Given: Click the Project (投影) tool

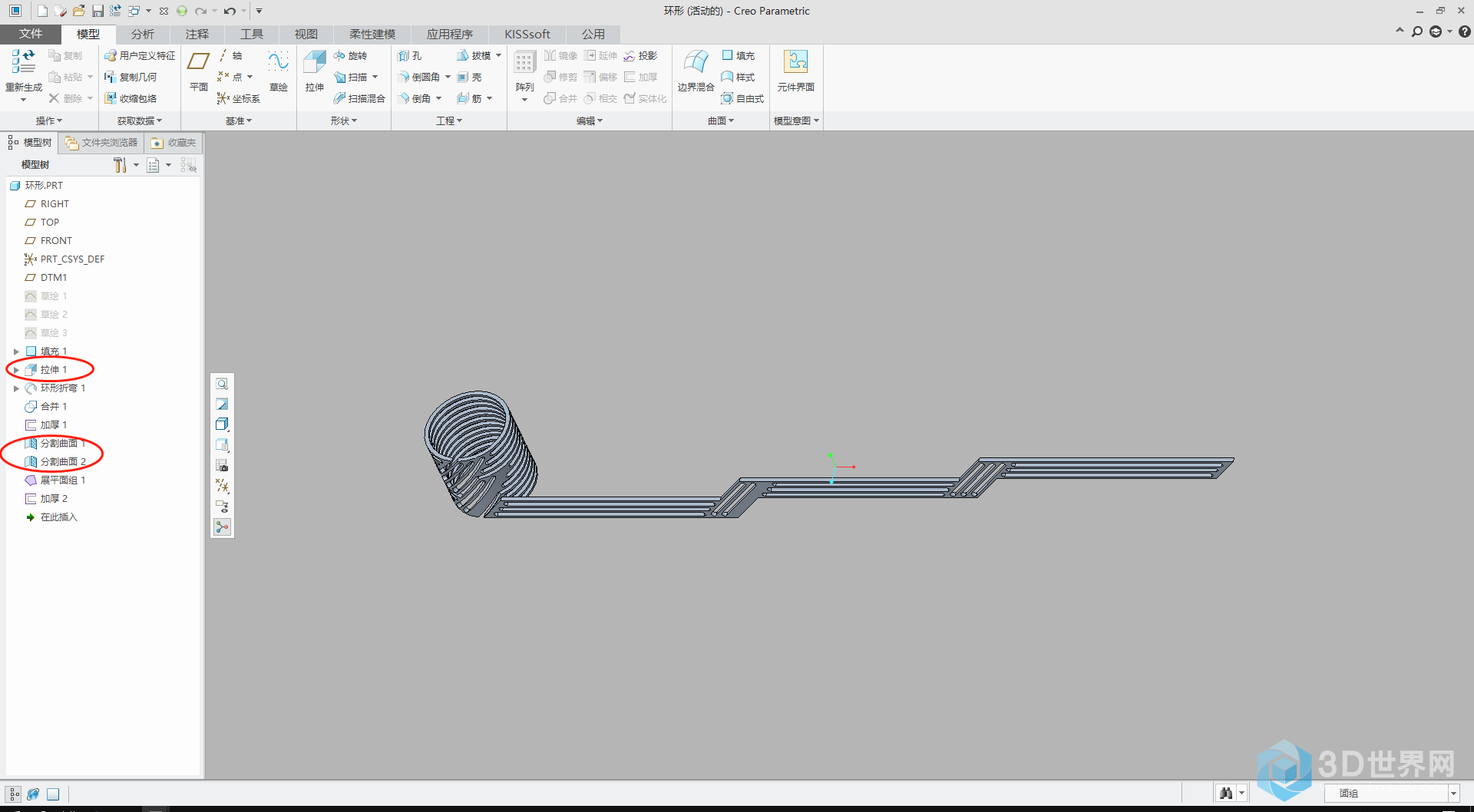Looking at the screenshot, I should point(641,56).
